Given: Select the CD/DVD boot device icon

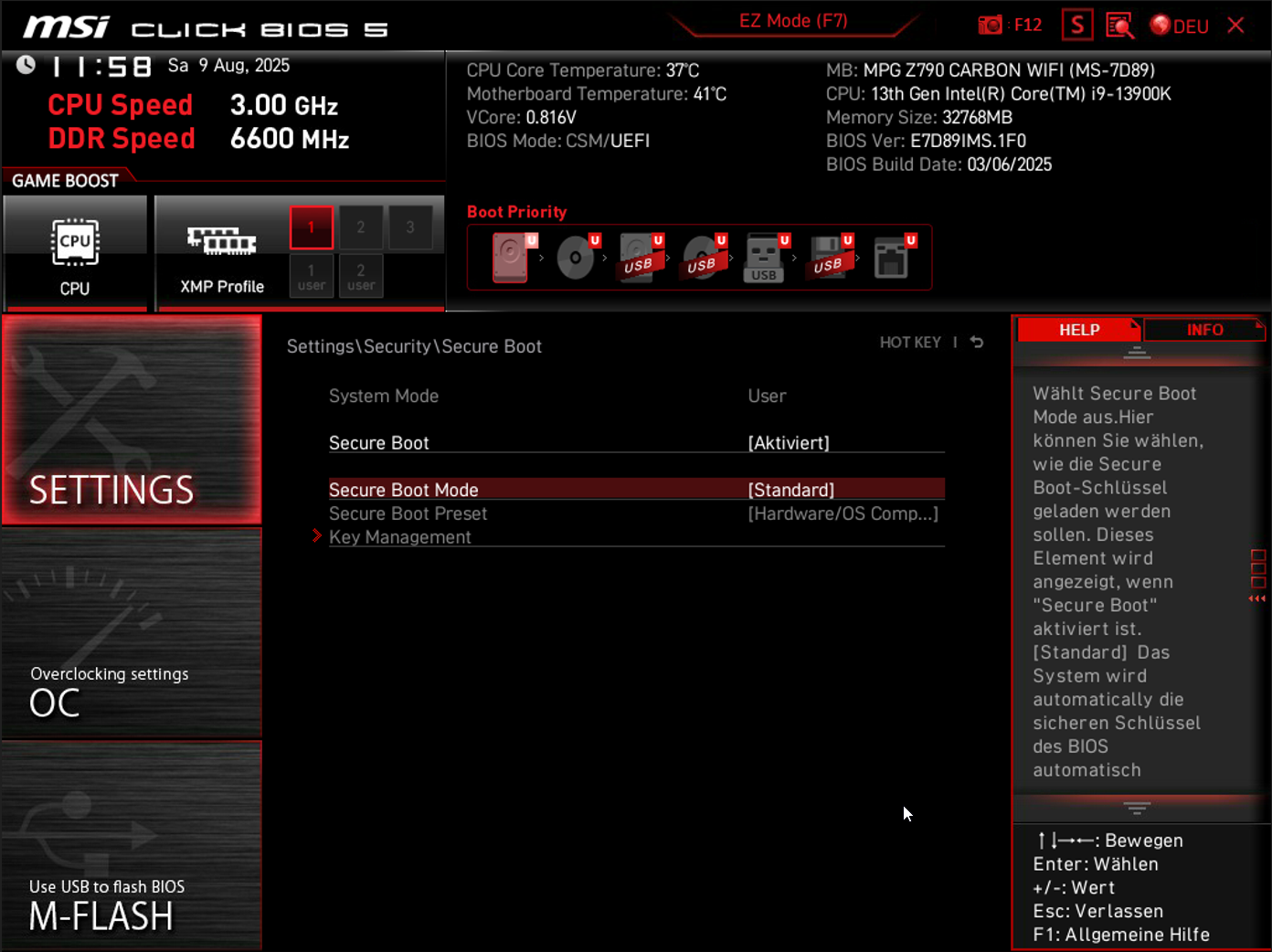Looking at the screenshot, I should pos(578,257).
